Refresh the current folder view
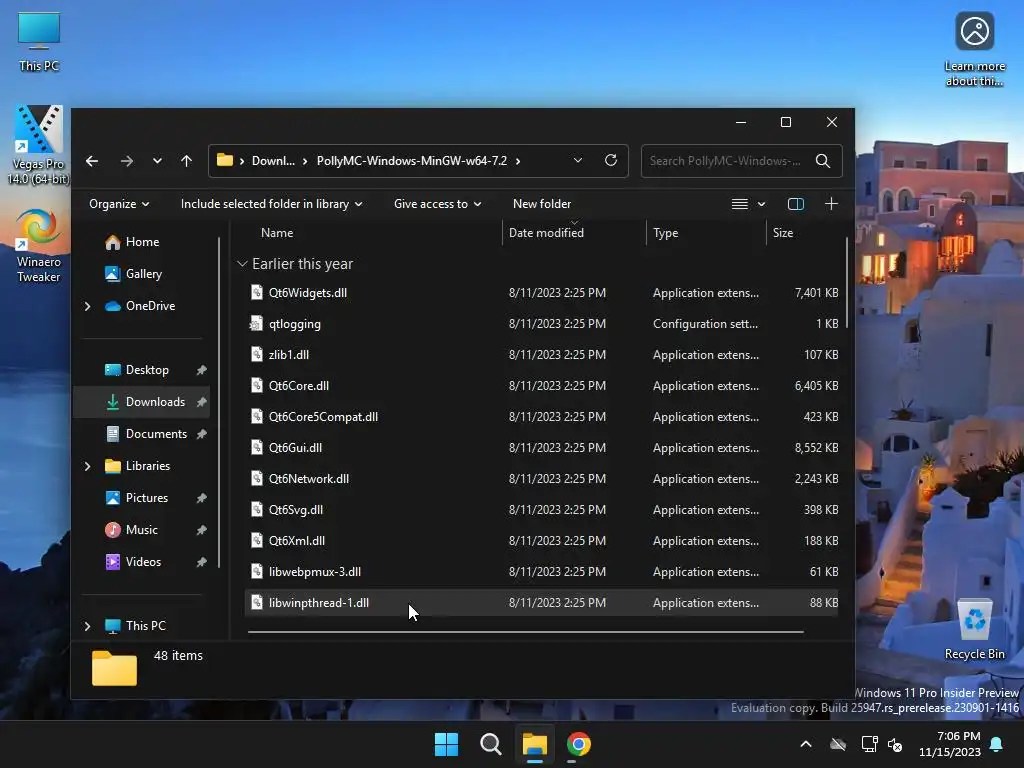The image size is (1024, 768). click(x=611, y=161)
